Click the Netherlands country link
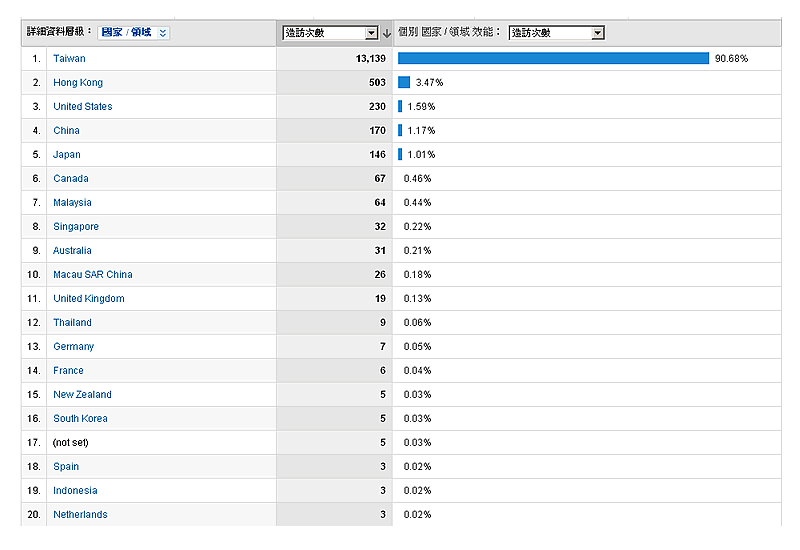 pos(80,515)
